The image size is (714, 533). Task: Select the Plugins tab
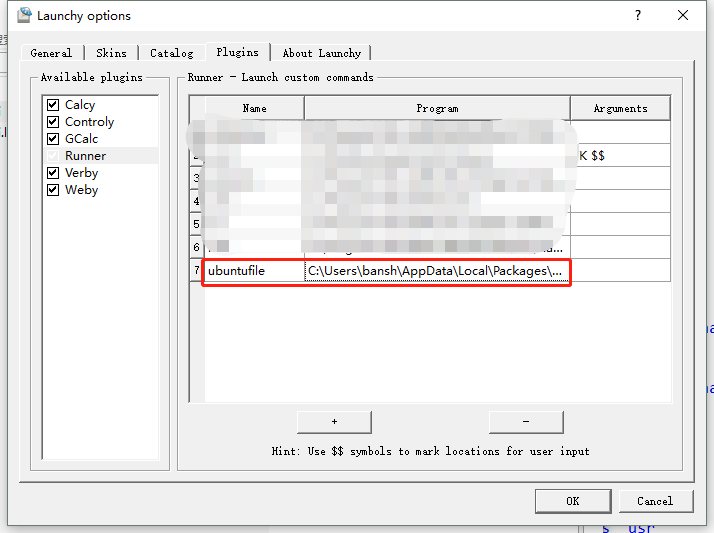(x=238, y=52)
